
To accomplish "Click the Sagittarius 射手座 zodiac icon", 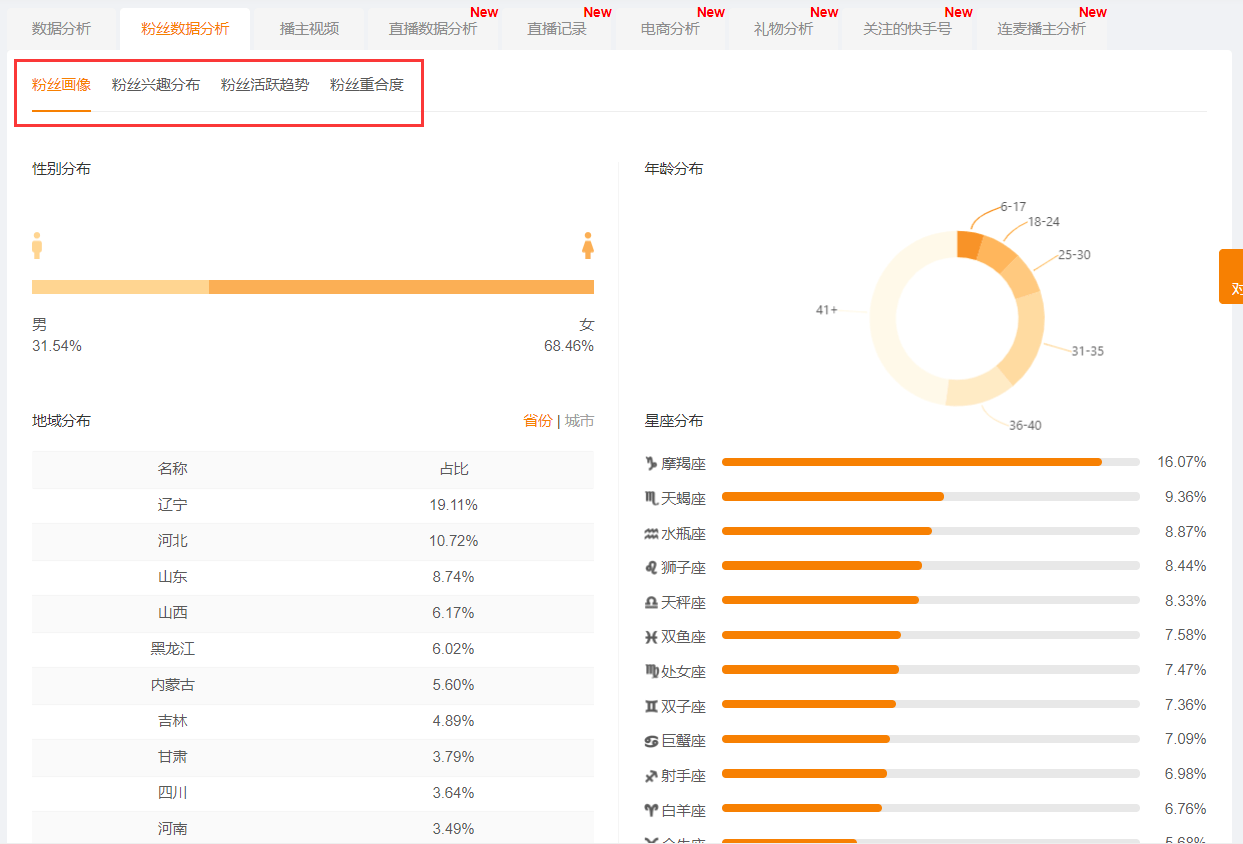I will coord(651,775).
